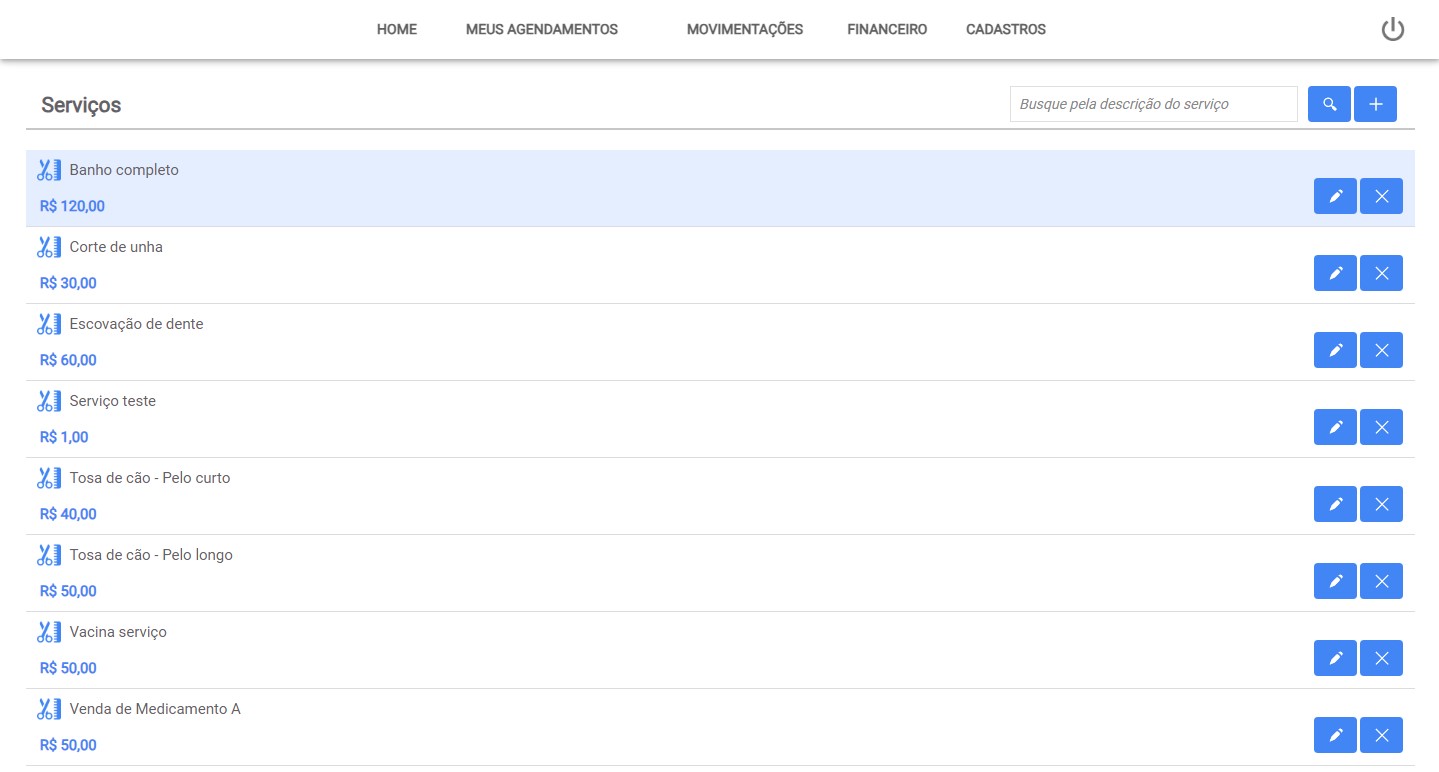Open the Home menu
1439x772 pixels.
(396, 30)
